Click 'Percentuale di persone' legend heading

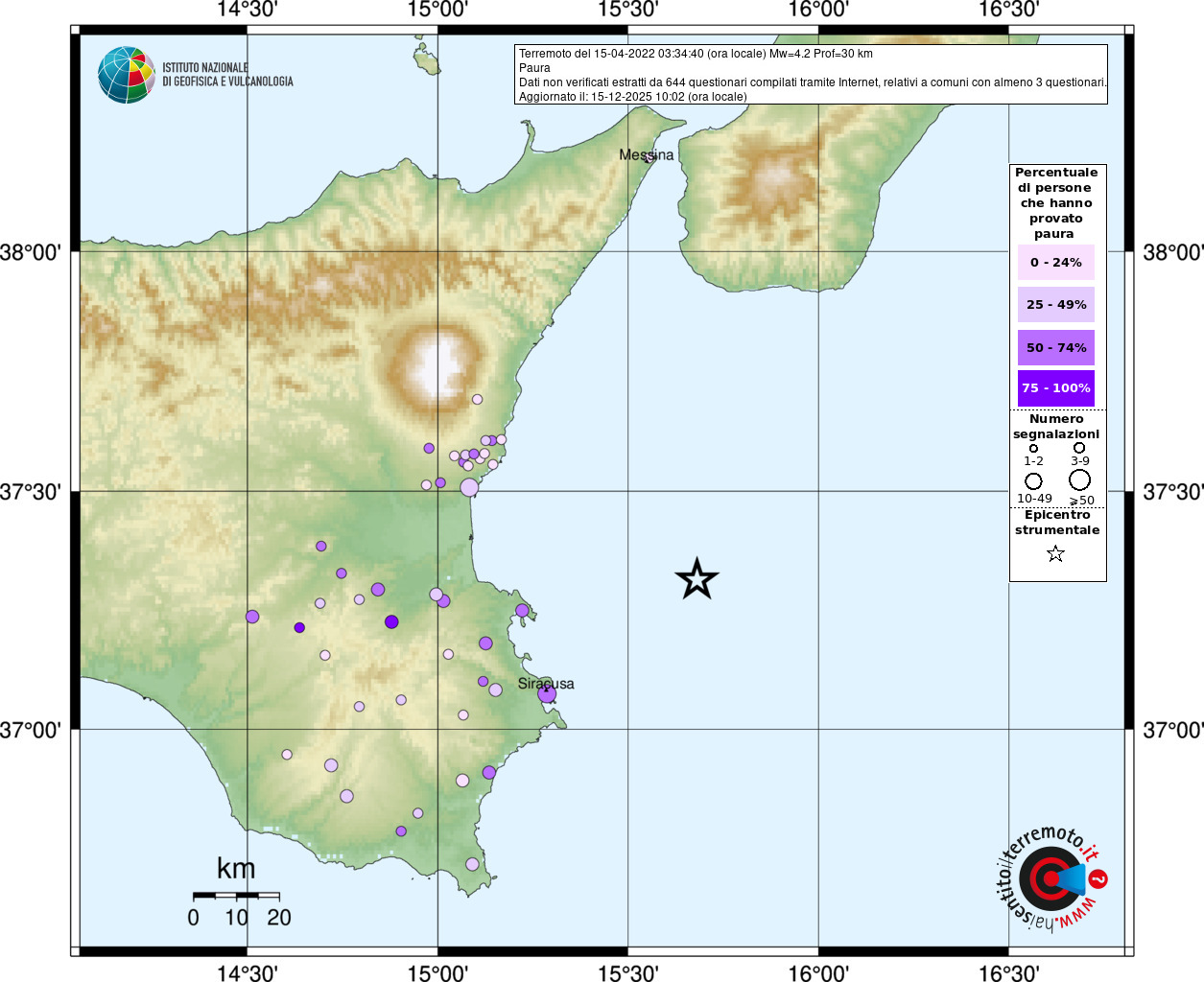(x=1056, y=203)
